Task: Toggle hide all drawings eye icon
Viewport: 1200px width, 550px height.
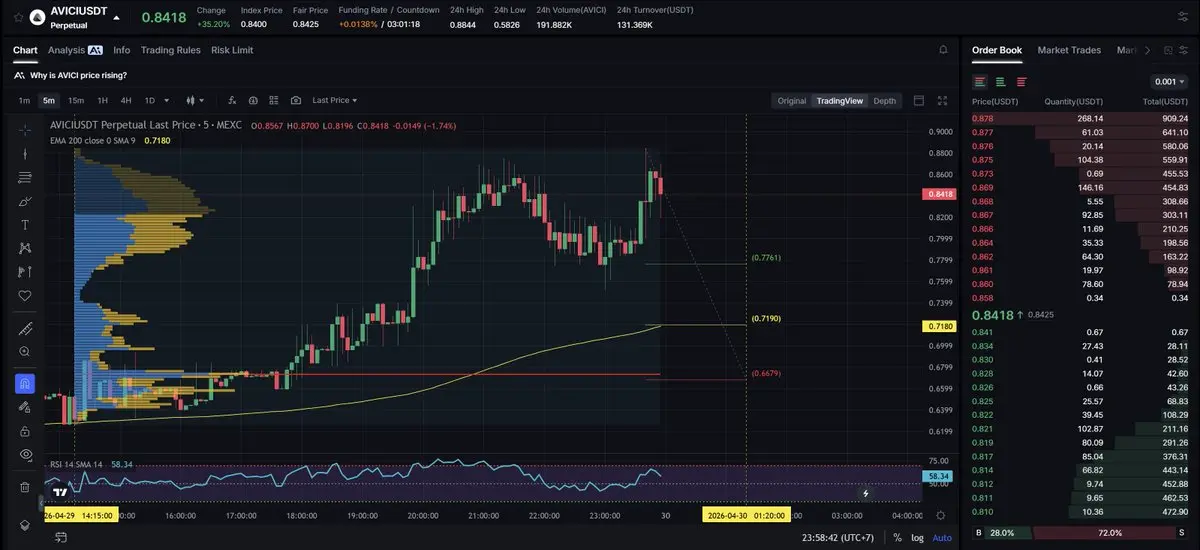Action: (25, 455)
